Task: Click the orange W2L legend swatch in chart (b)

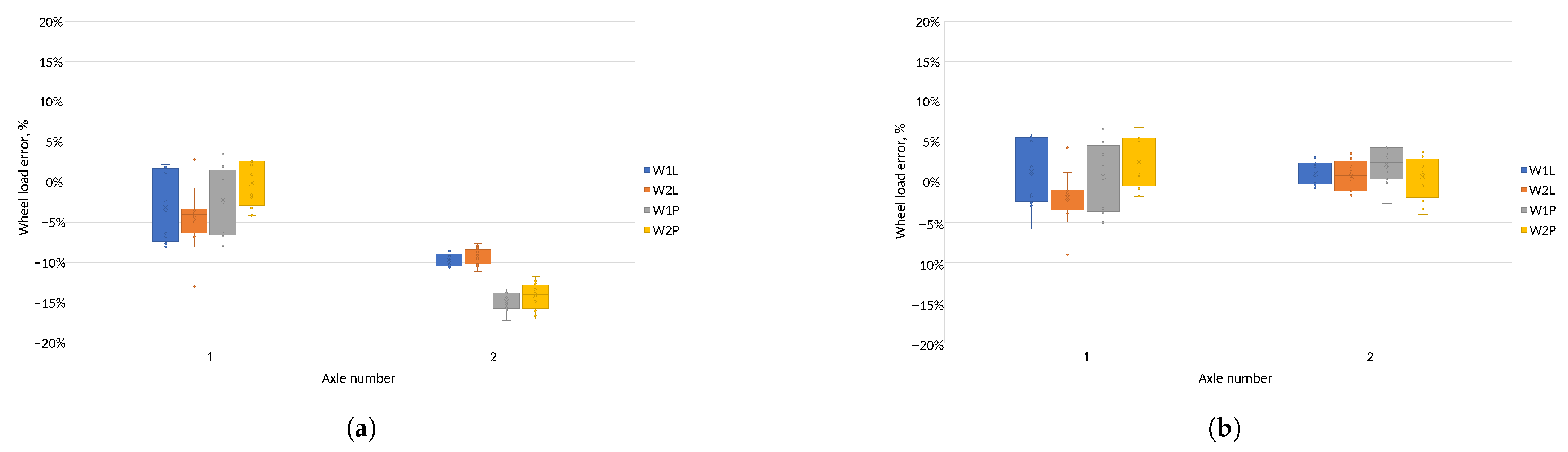Action: pyautogui.click(x=1524, y=191)
